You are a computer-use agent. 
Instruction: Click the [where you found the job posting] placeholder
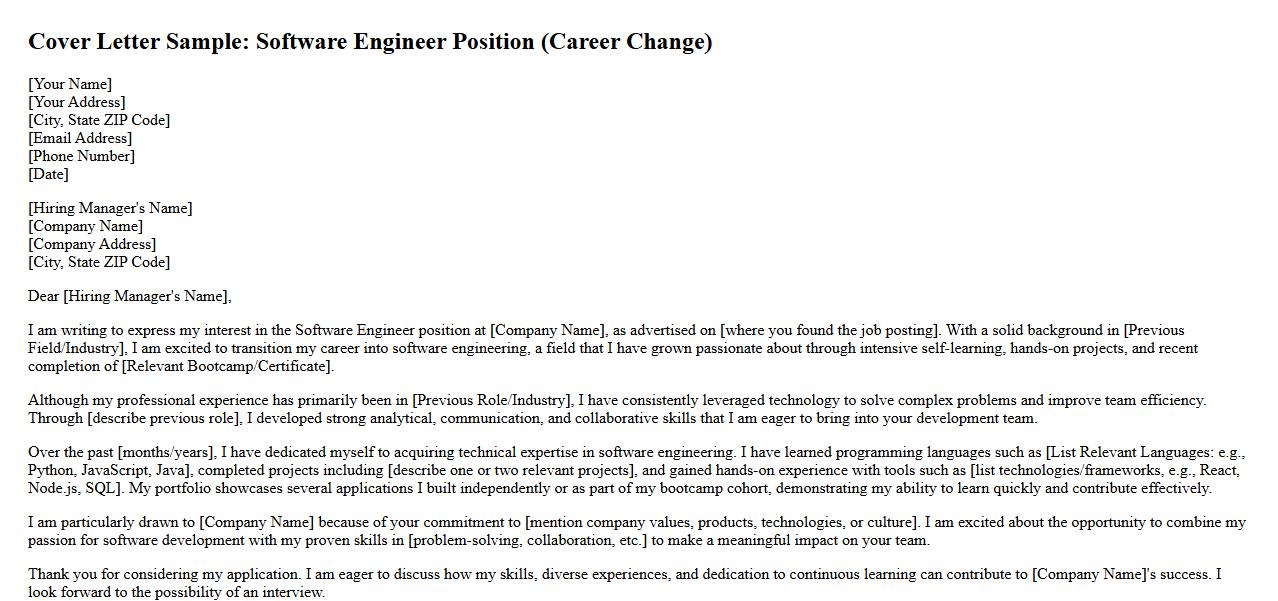click(x=829, y=330)
